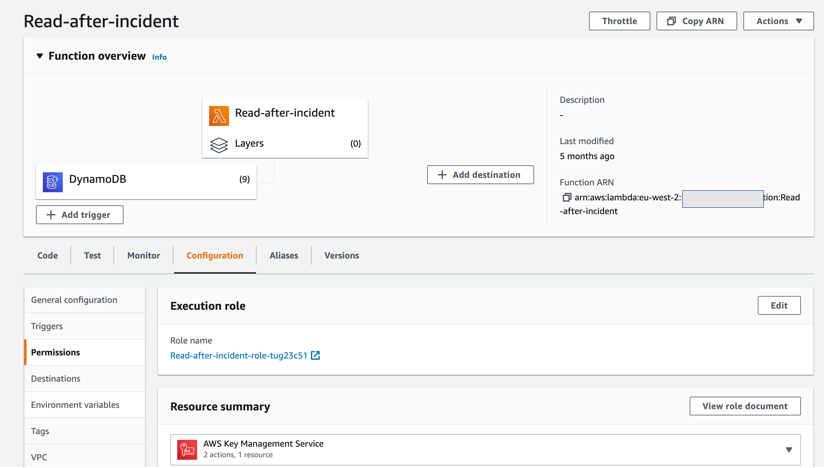This screenshot has width=824, height=468.
Task: Switch to the Code tab
Action: click(x=47, y=256)
